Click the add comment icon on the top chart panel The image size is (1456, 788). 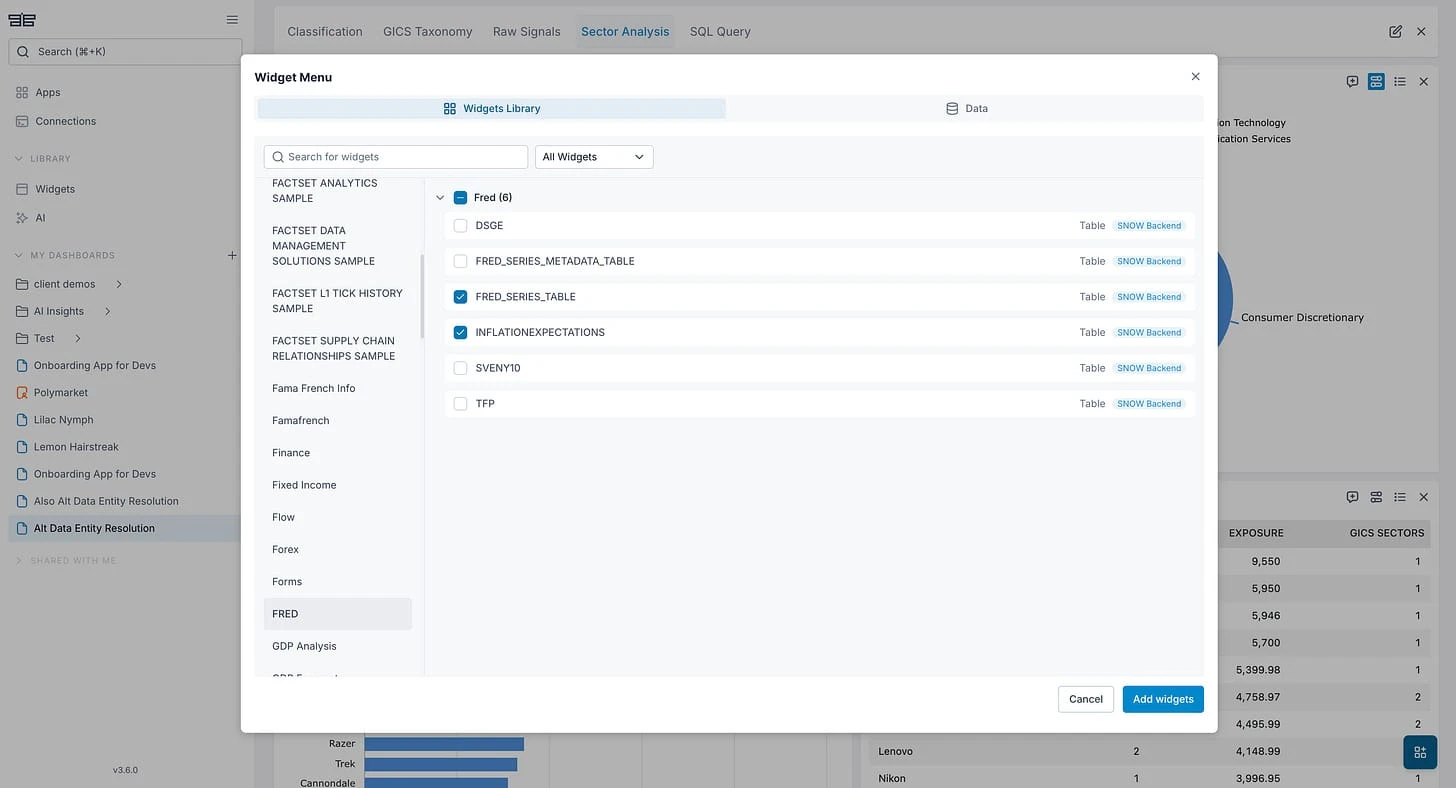pyautogui.click(x=1352, y=81)
